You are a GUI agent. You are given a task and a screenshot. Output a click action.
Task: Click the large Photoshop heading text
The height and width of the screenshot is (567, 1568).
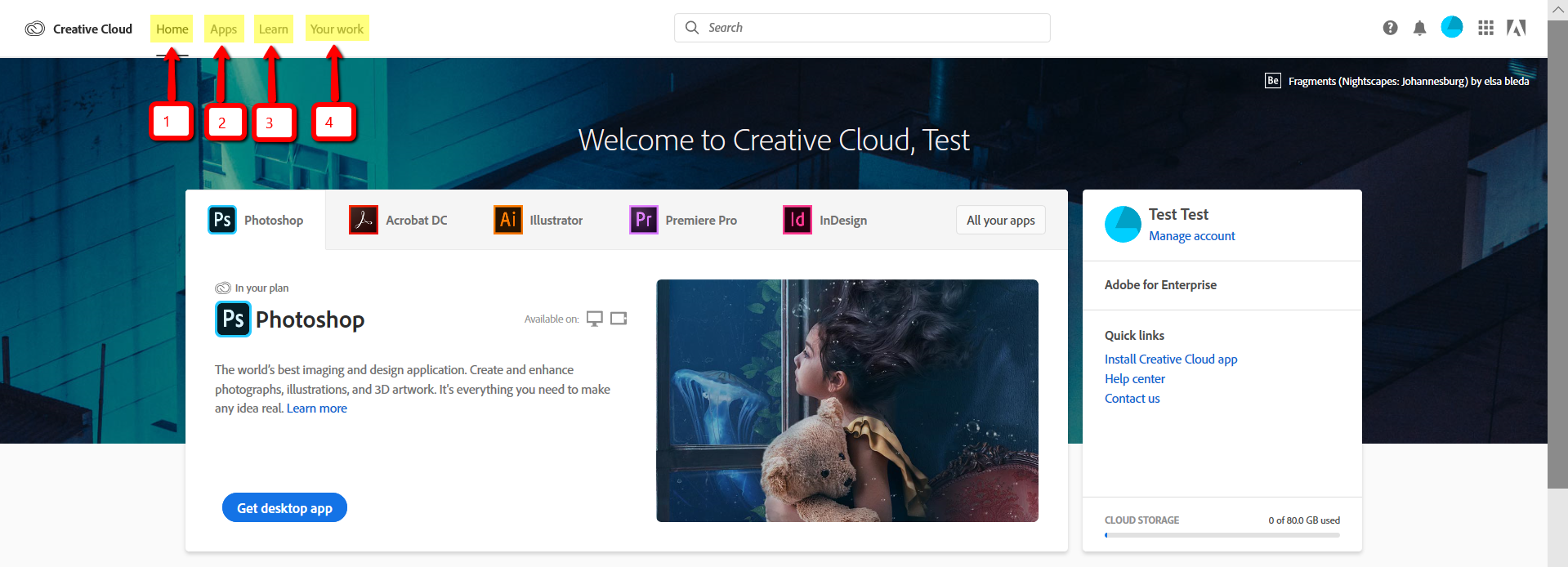(x=310, y=319)
